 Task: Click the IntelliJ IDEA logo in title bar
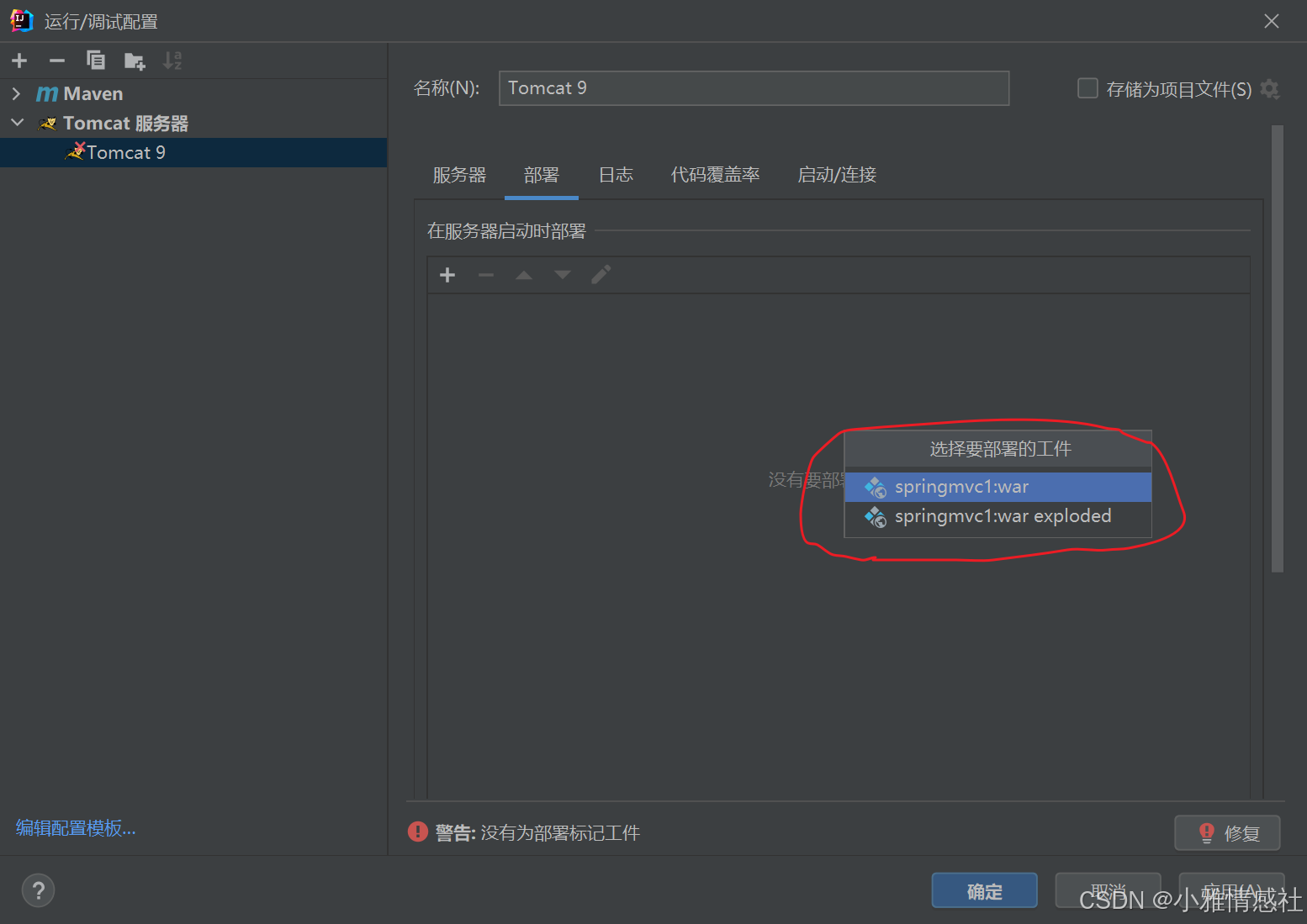pyautogui.click(x=21, y=21)
